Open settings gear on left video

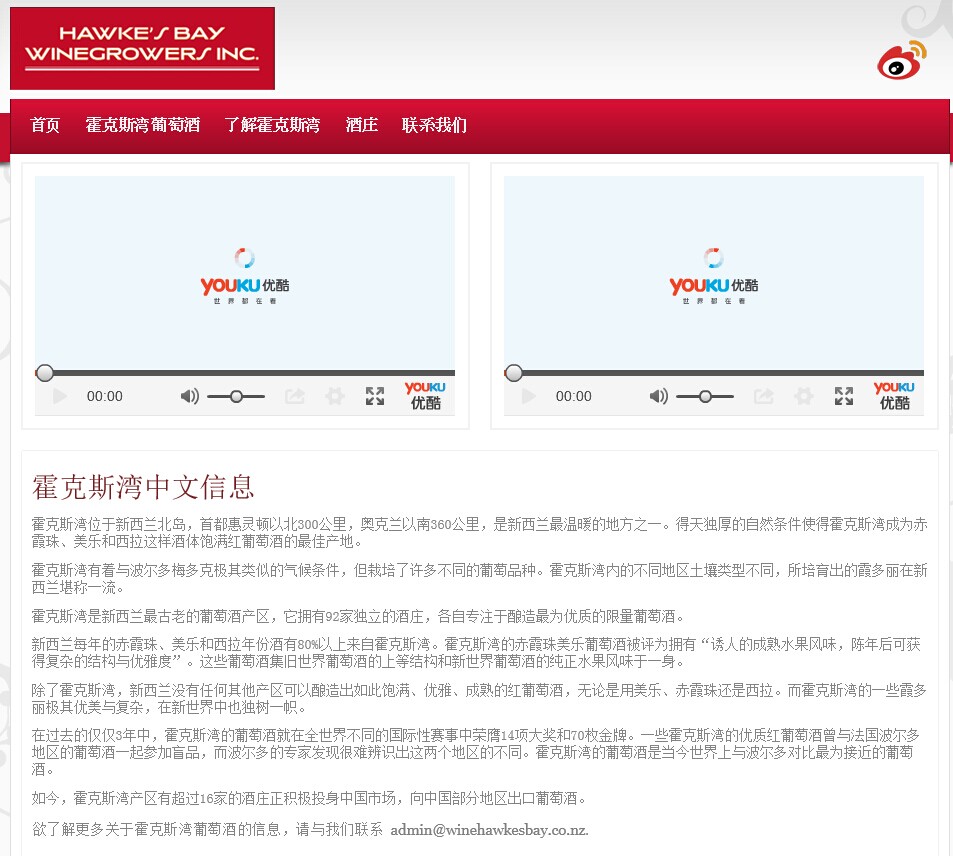point(335,397)
